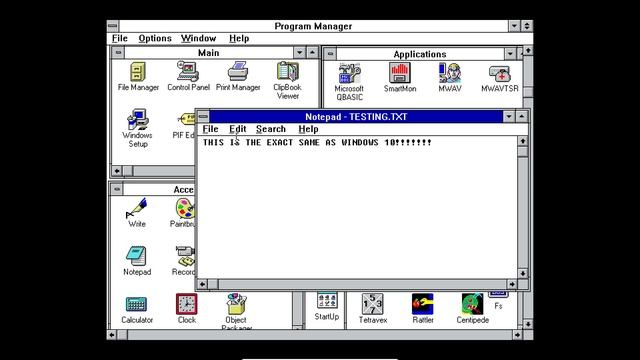Open the Write accessory
The image size is (640, 360).
click(137, 212)
